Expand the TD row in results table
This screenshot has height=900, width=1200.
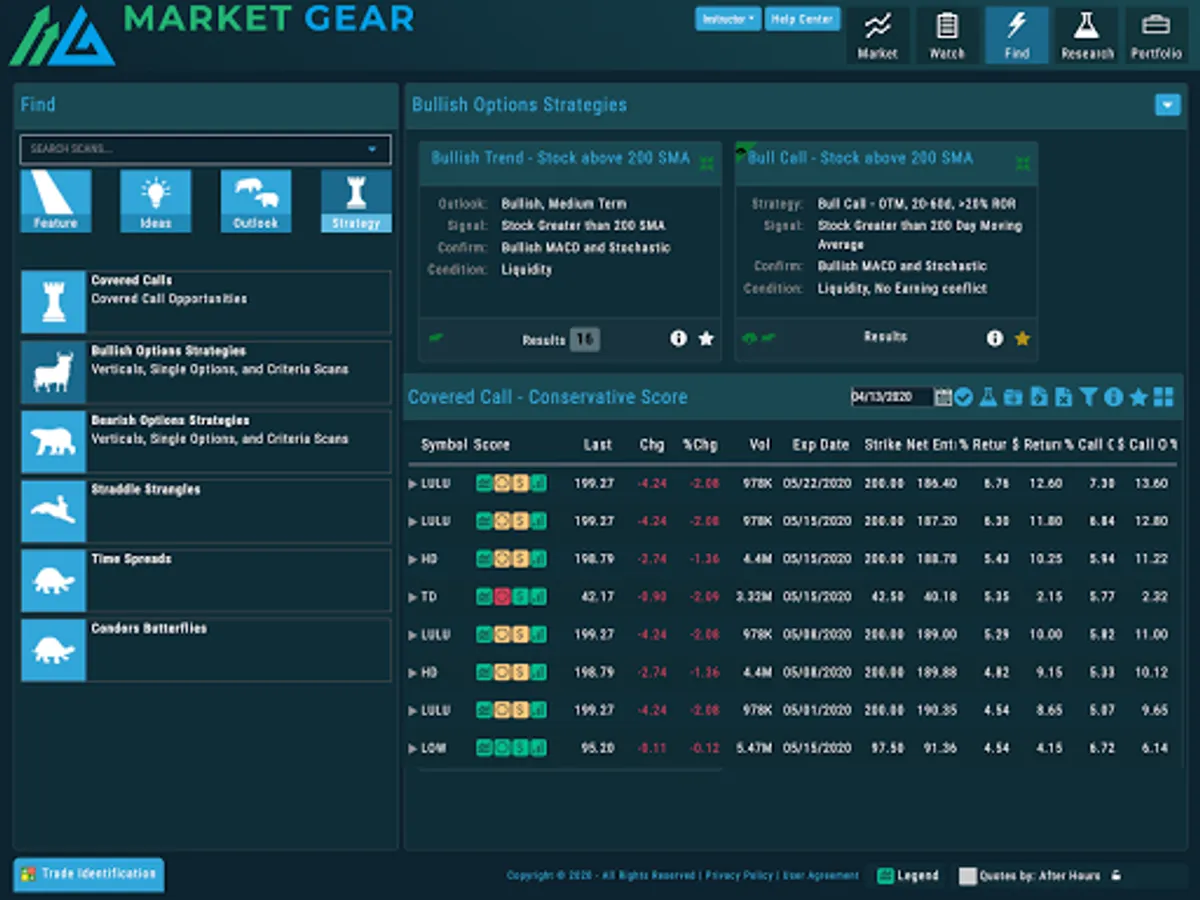[414, 597]
